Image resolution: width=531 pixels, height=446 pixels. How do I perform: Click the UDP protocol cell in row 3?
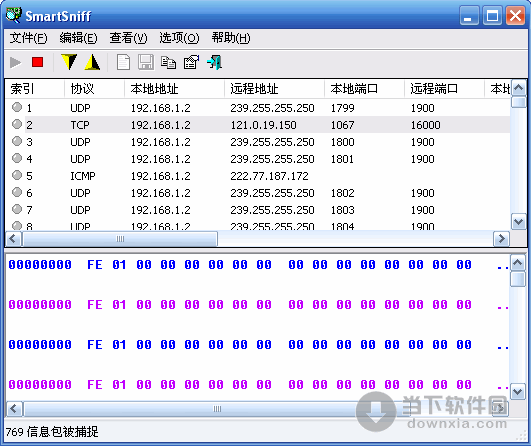click(x=80, y=142)
